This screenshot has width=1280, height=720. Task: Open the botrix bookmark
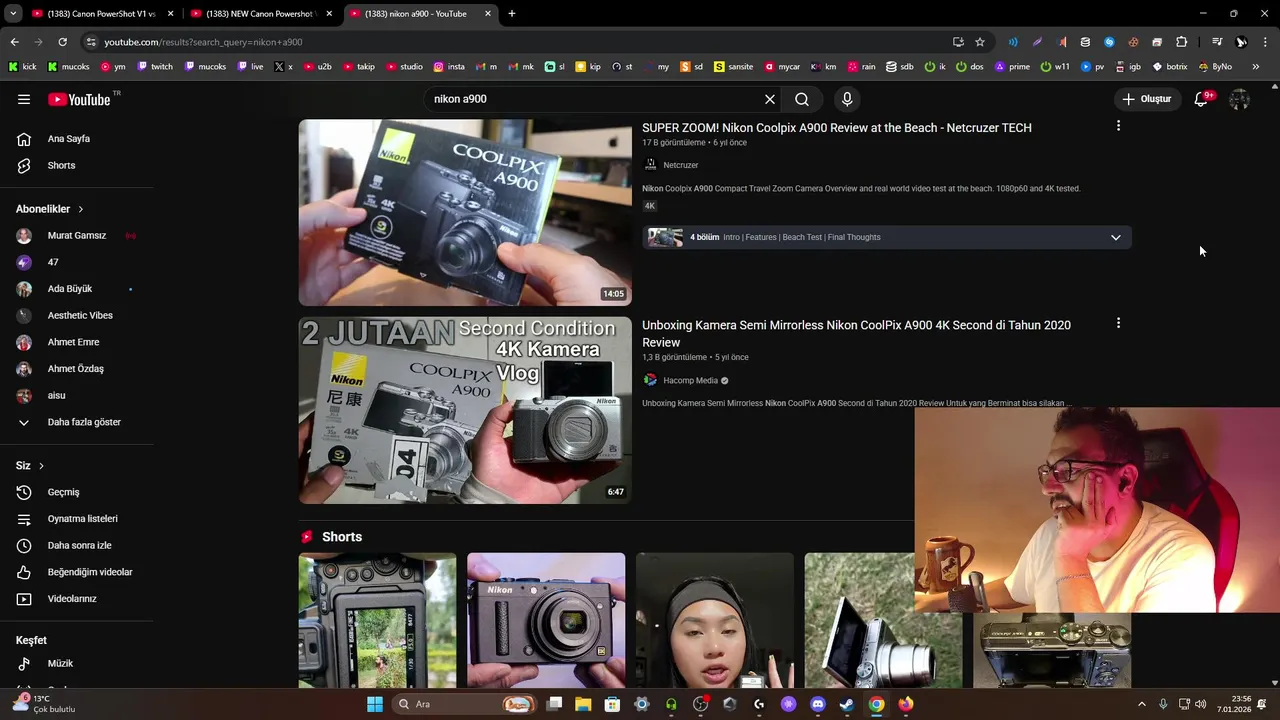click(x=1170, y=67)
